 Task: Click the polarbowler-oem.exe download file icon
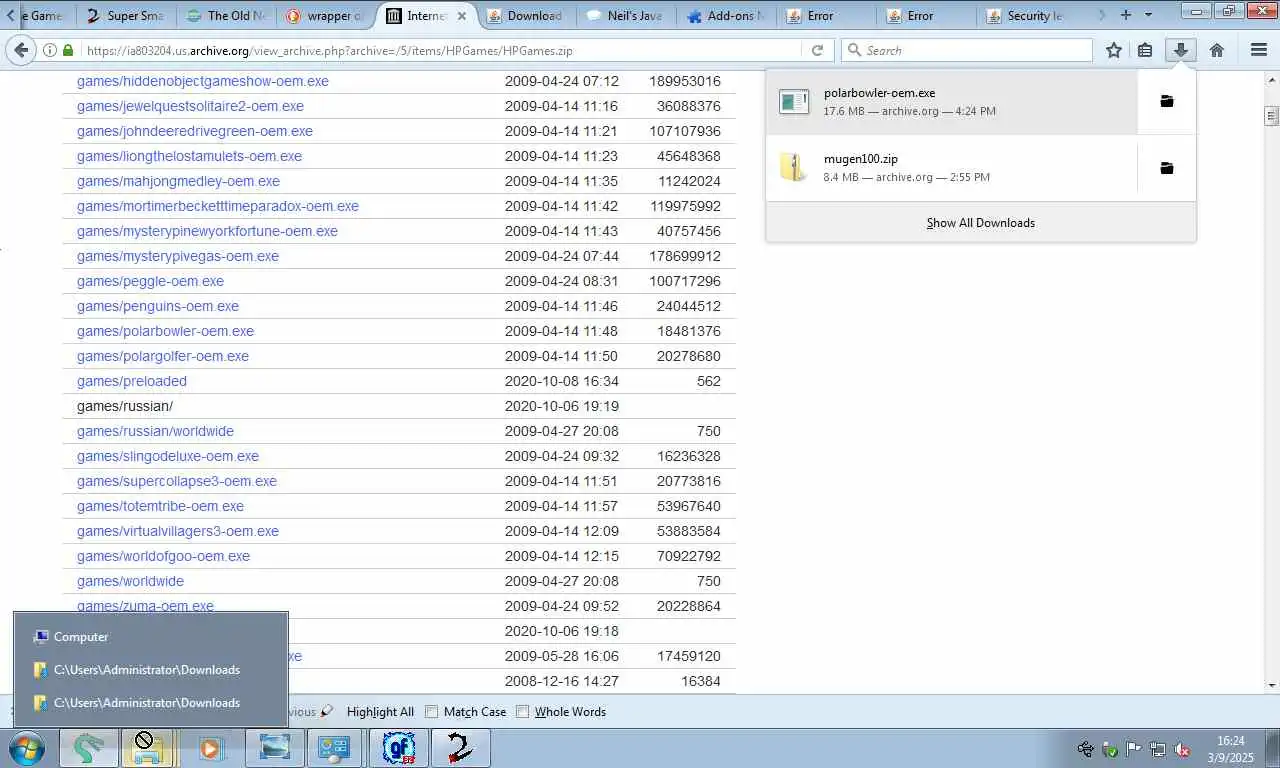[794, 101]
